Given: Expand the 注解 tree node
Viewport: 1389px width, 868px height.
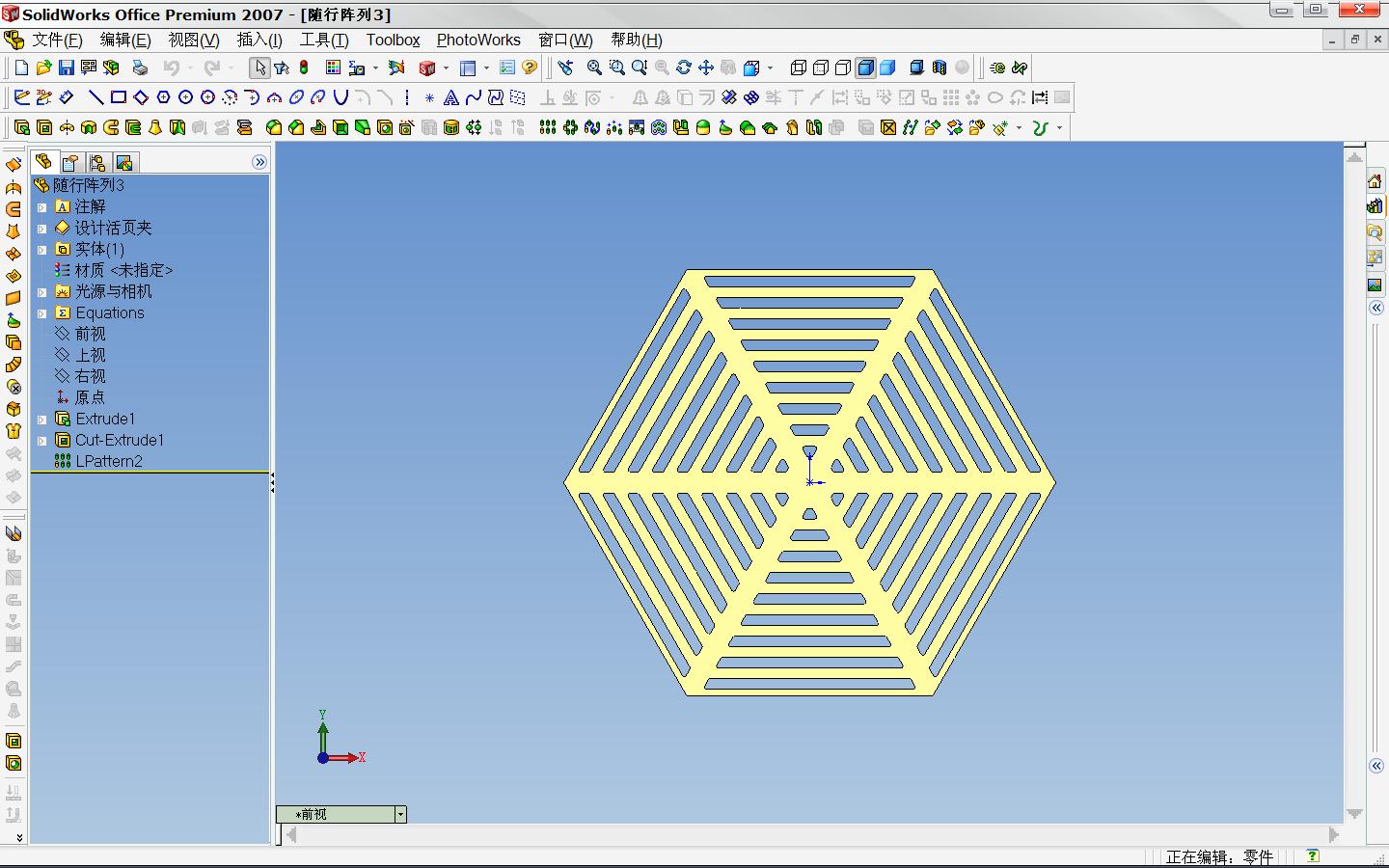Looking at the screenshot, I should pos(41,207).
